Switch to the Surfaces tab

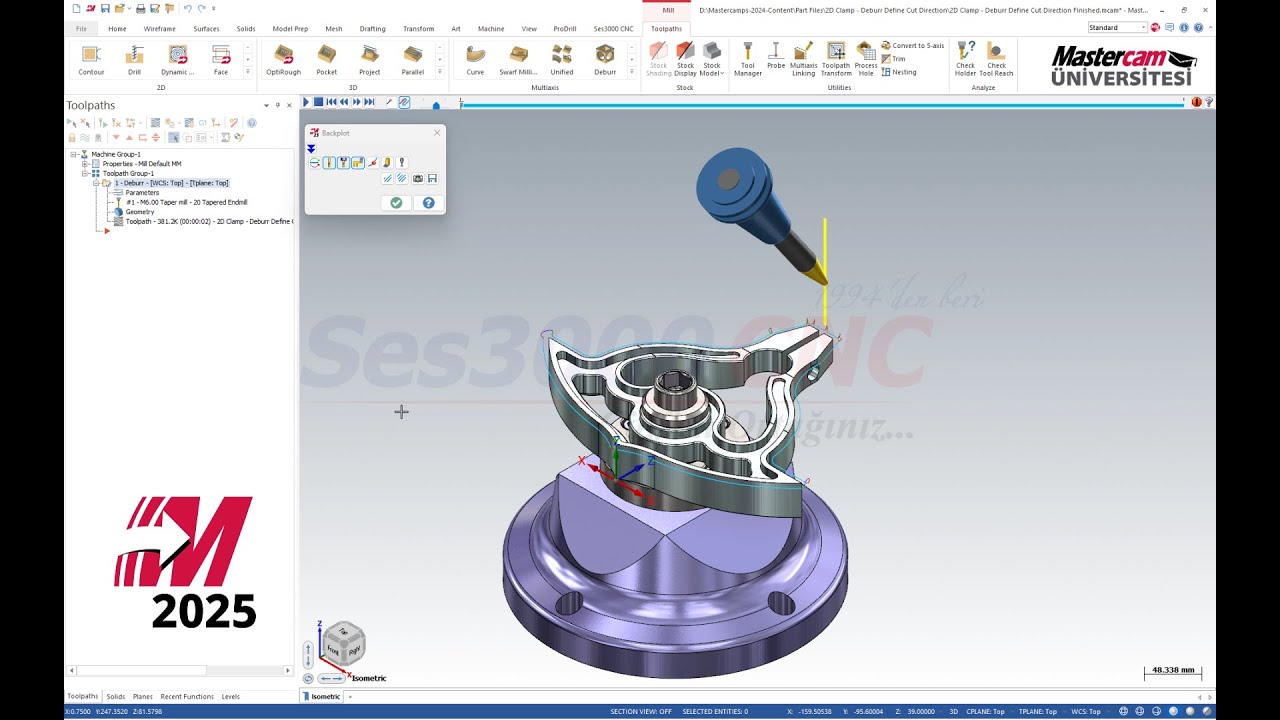tap(206, 29)
